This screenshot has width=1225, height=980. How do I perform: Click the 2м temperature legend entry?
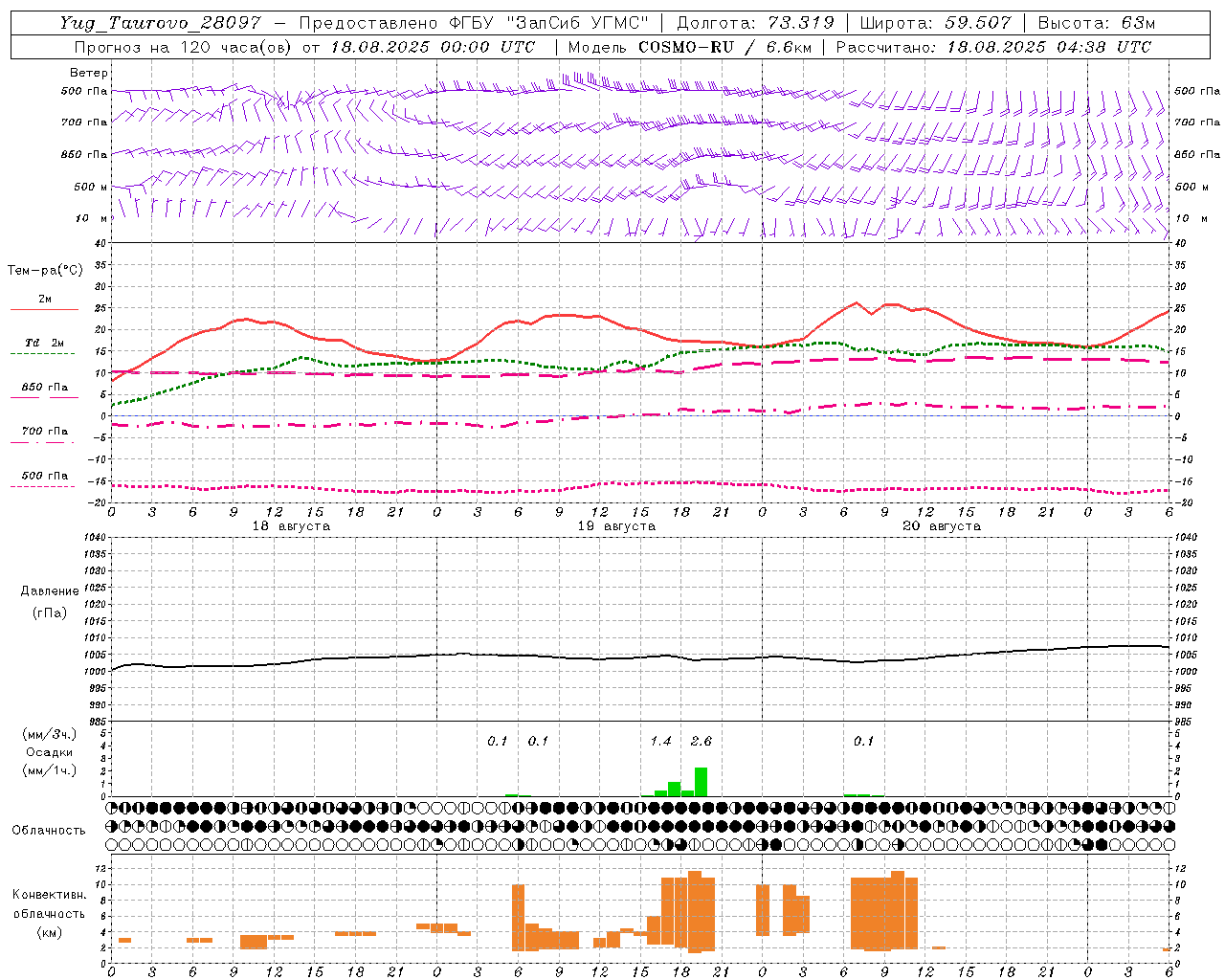pyautogui.click(x=45, y=299)
